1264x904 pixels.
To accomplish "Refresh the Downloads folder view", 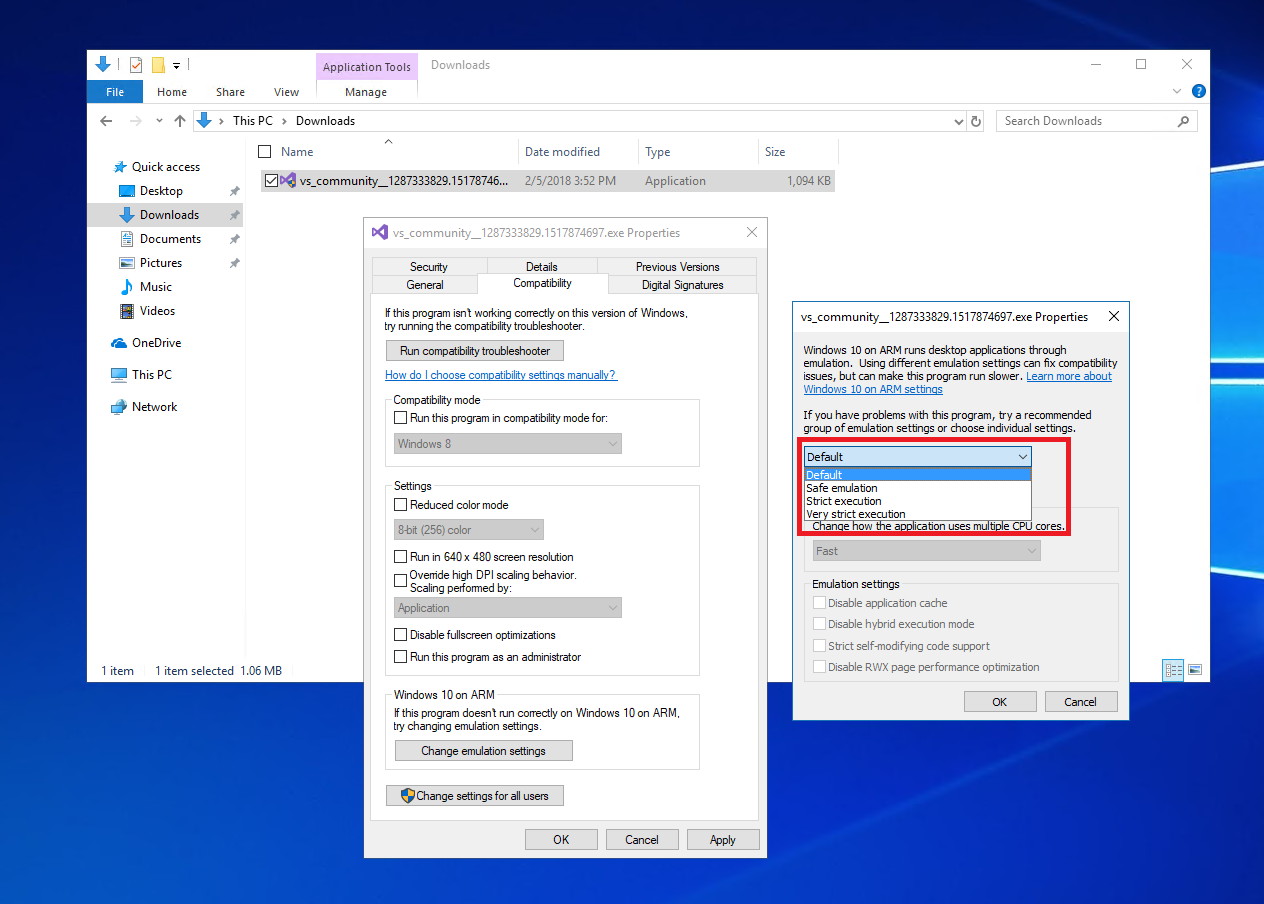I will pos(977,121).
